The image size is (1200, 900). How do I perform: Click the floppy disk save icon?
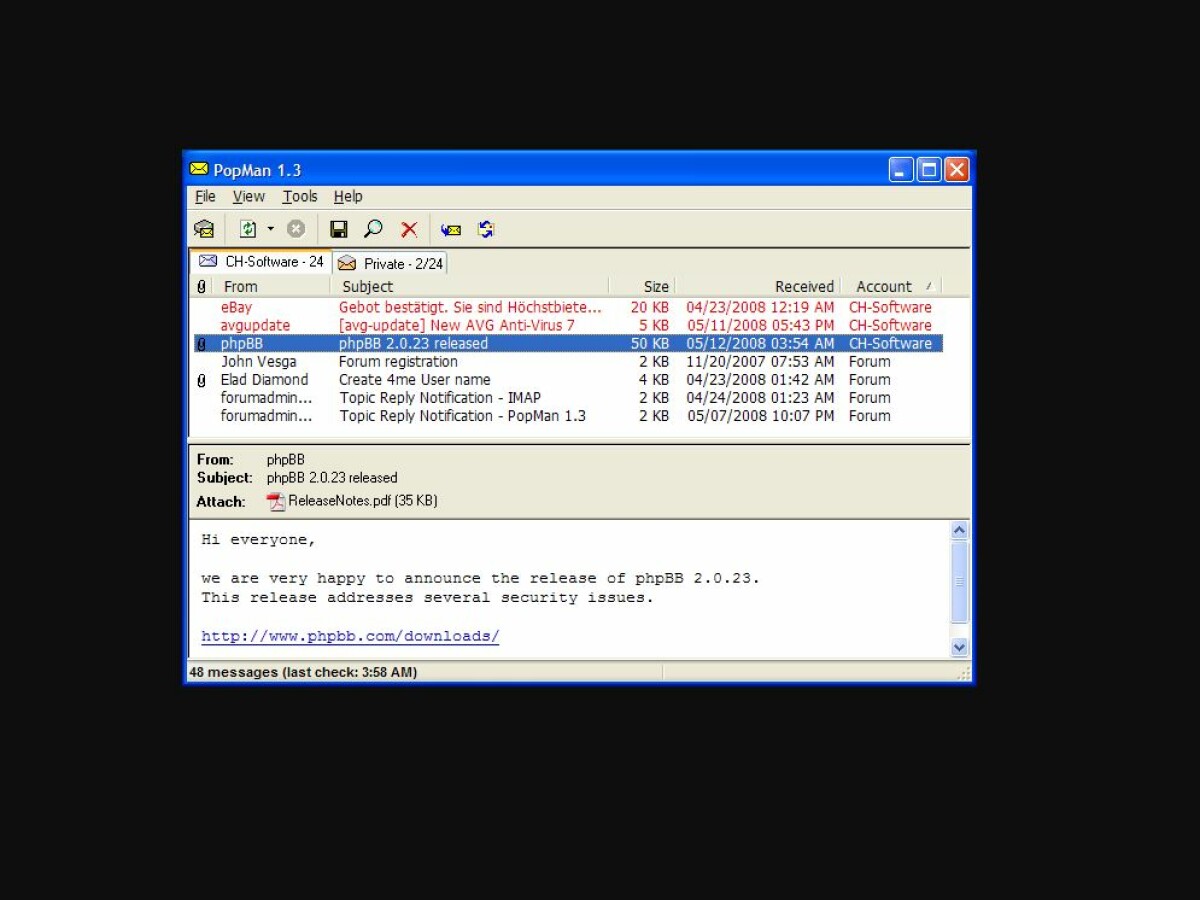pos(339,229)
